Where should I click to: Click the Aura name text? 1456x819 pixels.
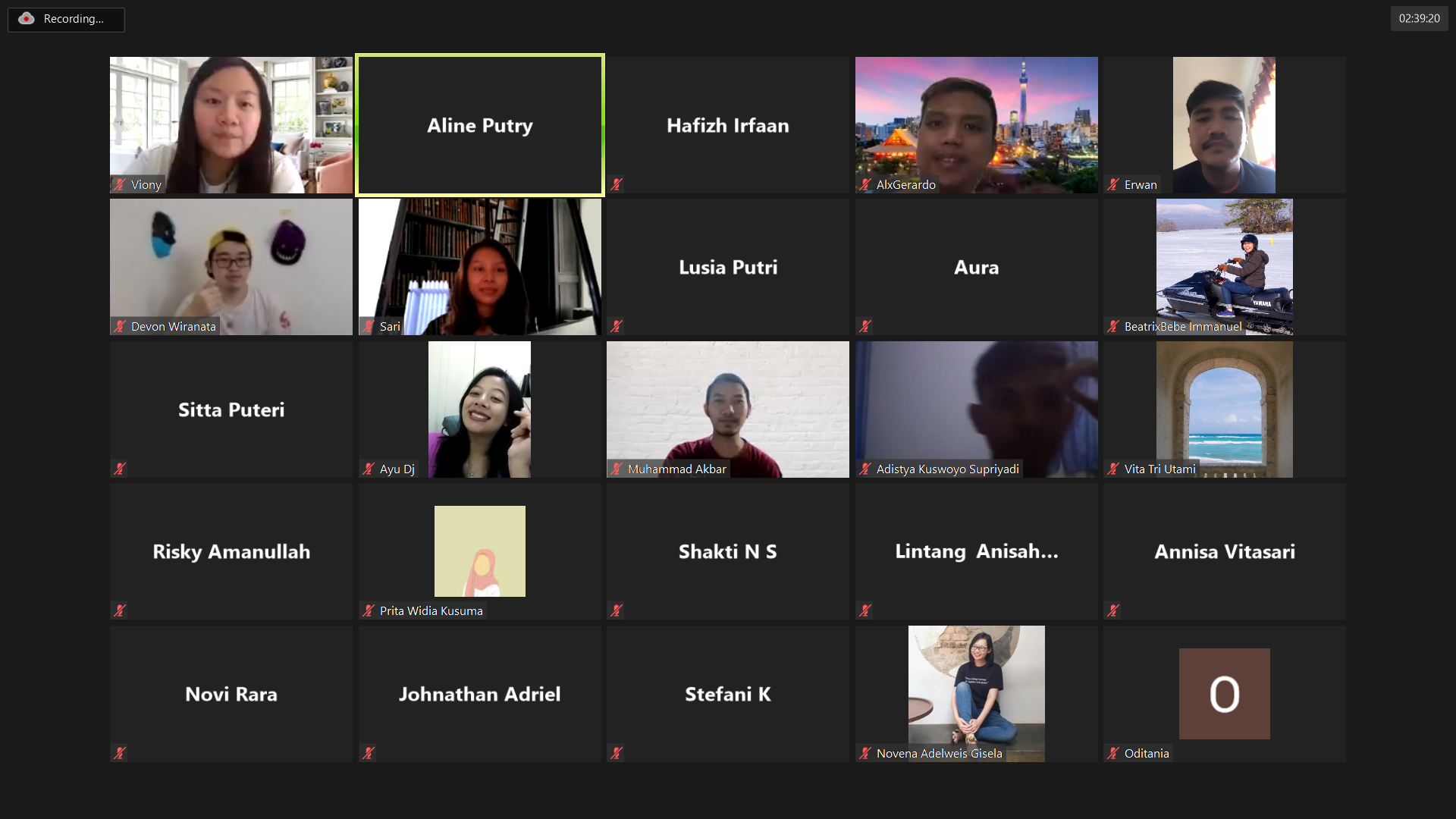click(x=977, y=267)
